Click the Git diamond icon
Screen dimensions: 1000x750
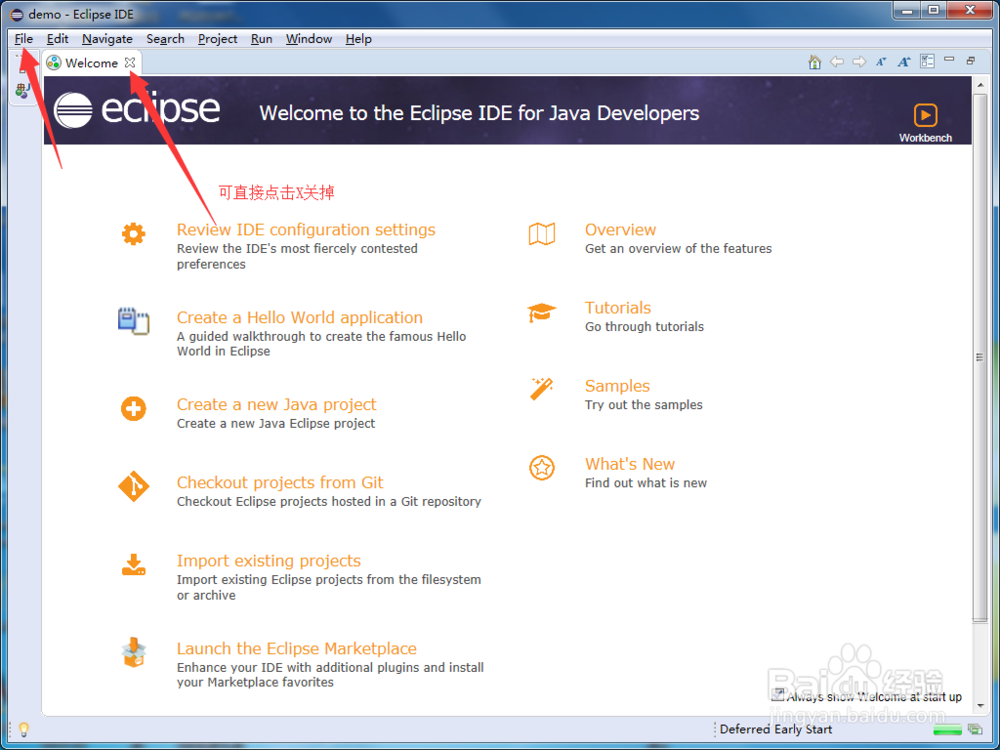pos(133,487)
